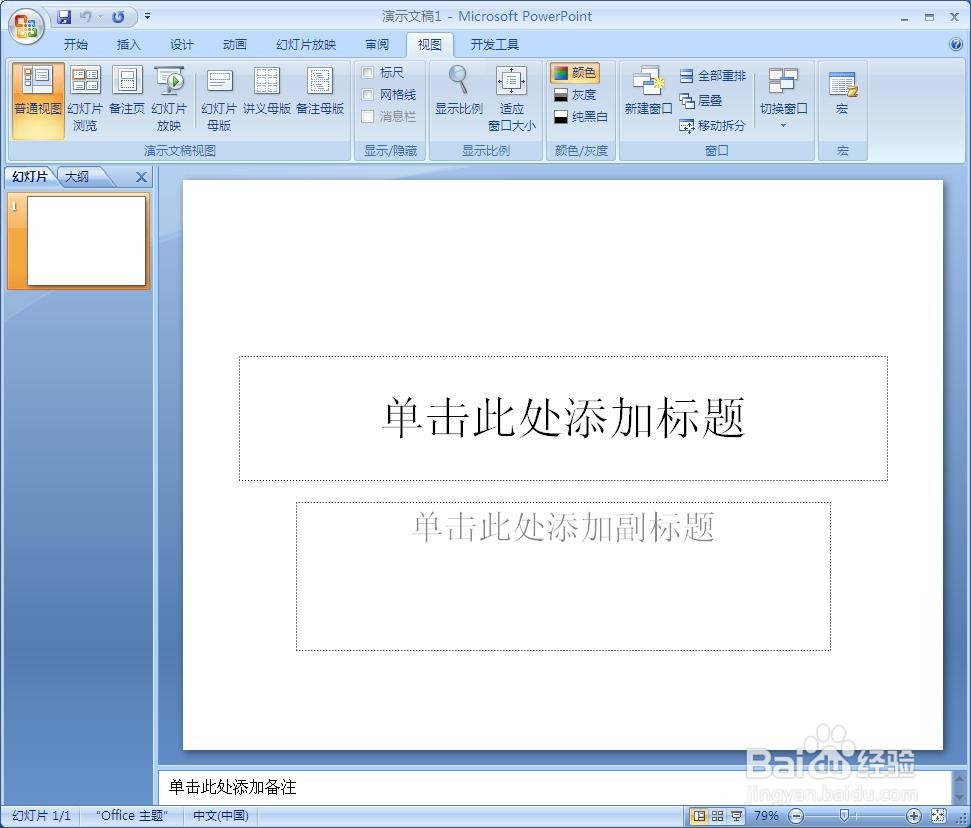This screenshot has width=971, height=828.
Task: Open the Review (审阅) ribbon tab
Action: 377,45
